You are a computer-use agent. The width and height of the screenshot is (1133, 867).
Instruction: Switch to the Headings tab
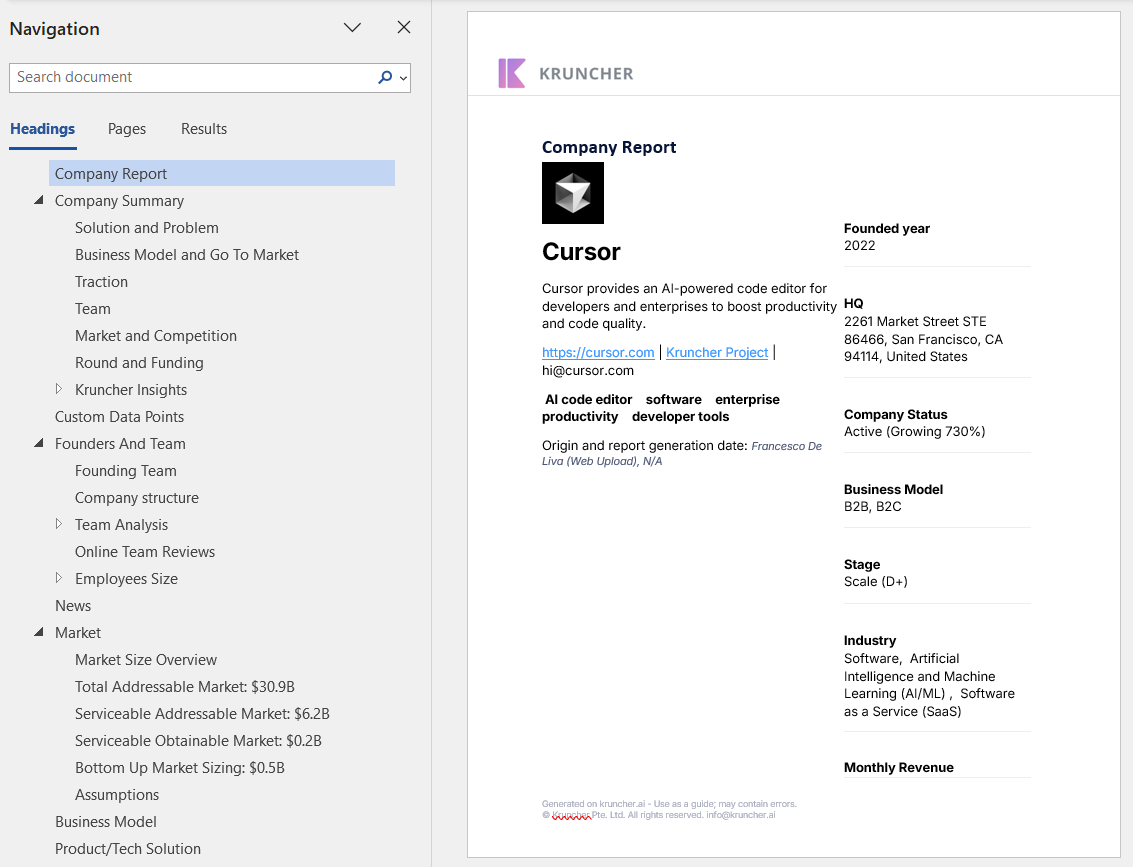point(43,129)
